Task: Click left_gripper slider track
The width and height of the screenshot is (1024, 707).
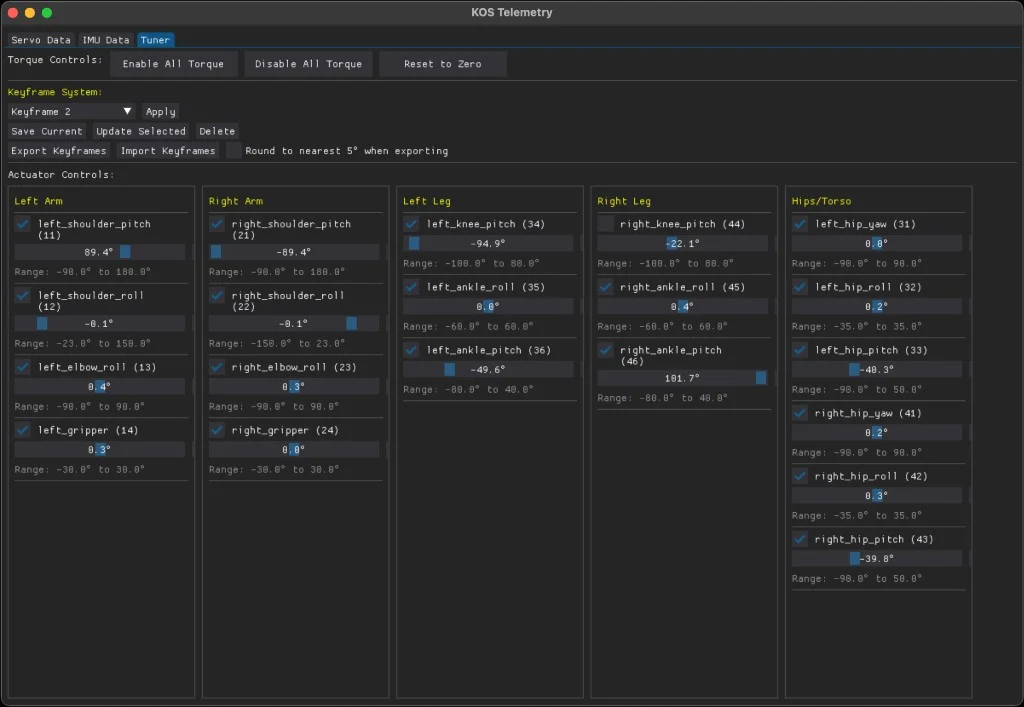Action: pyautogui.click(x=99, y=450)
